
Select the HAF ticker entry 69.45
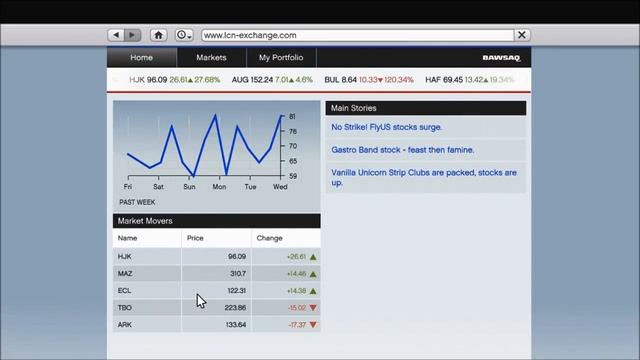pyautogui.click(x=469, y=80)
